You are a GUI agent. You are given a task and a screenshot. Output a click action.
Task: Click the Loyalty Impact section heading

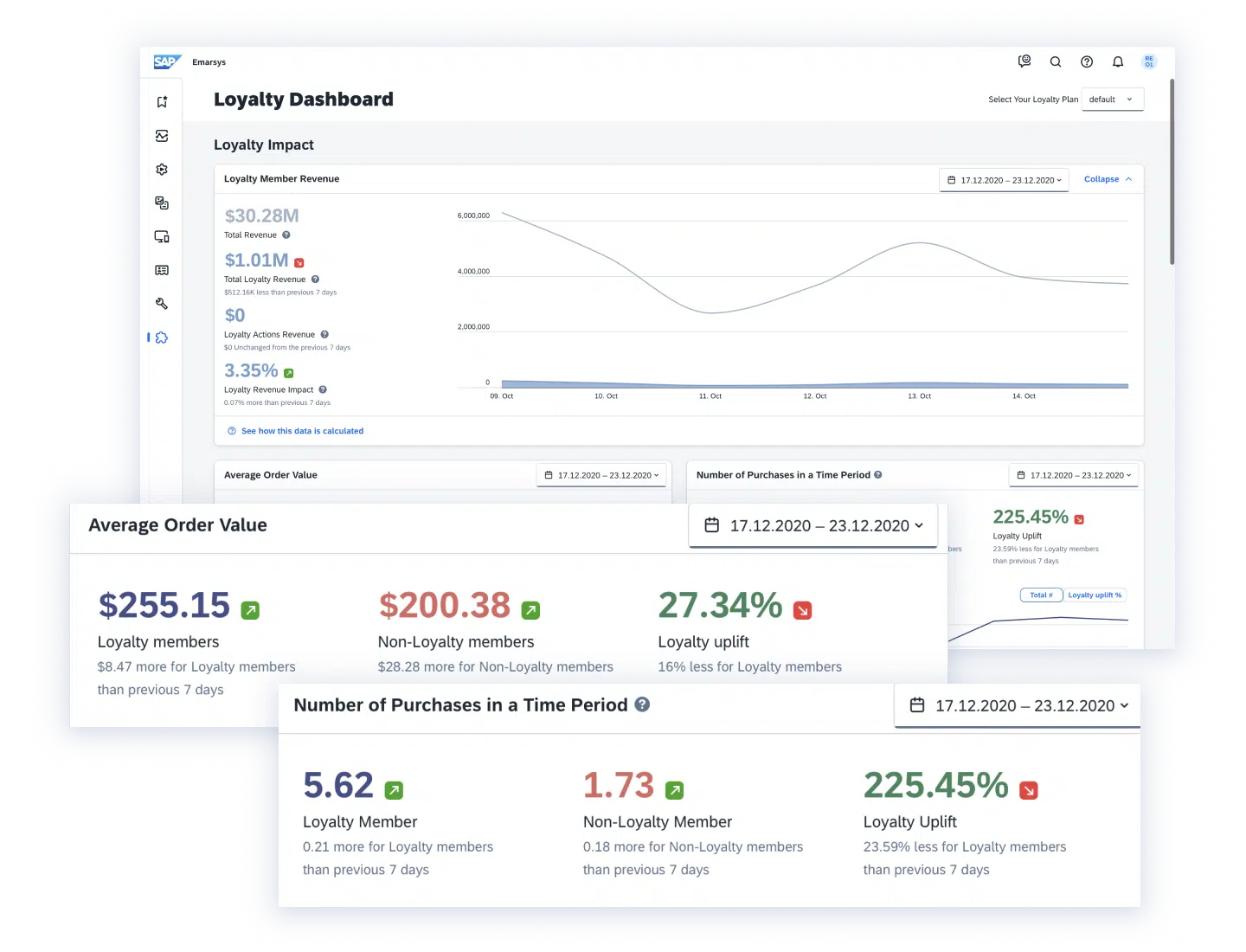tap(264, 145)
